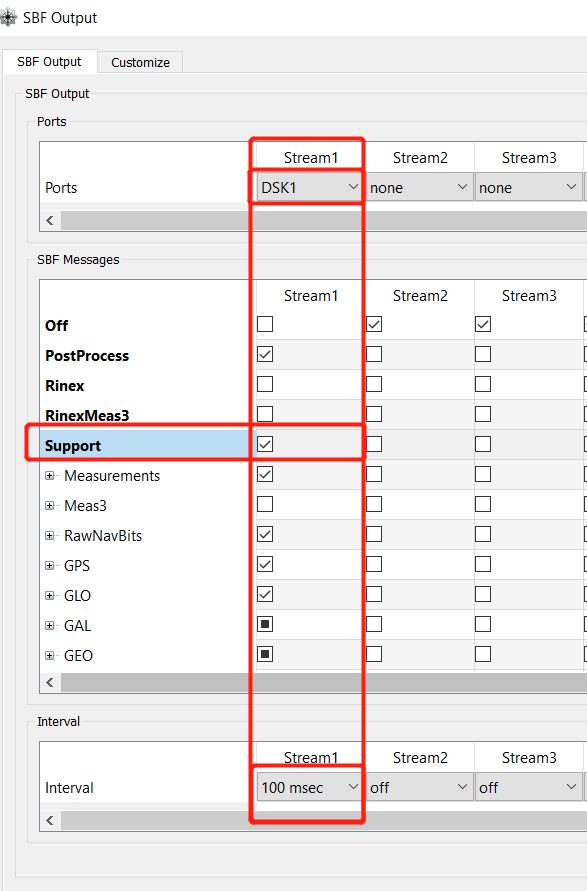Expand the Measurements tree node
The height and width of the screenshot is (891, 587).
(x=50, y=476)
